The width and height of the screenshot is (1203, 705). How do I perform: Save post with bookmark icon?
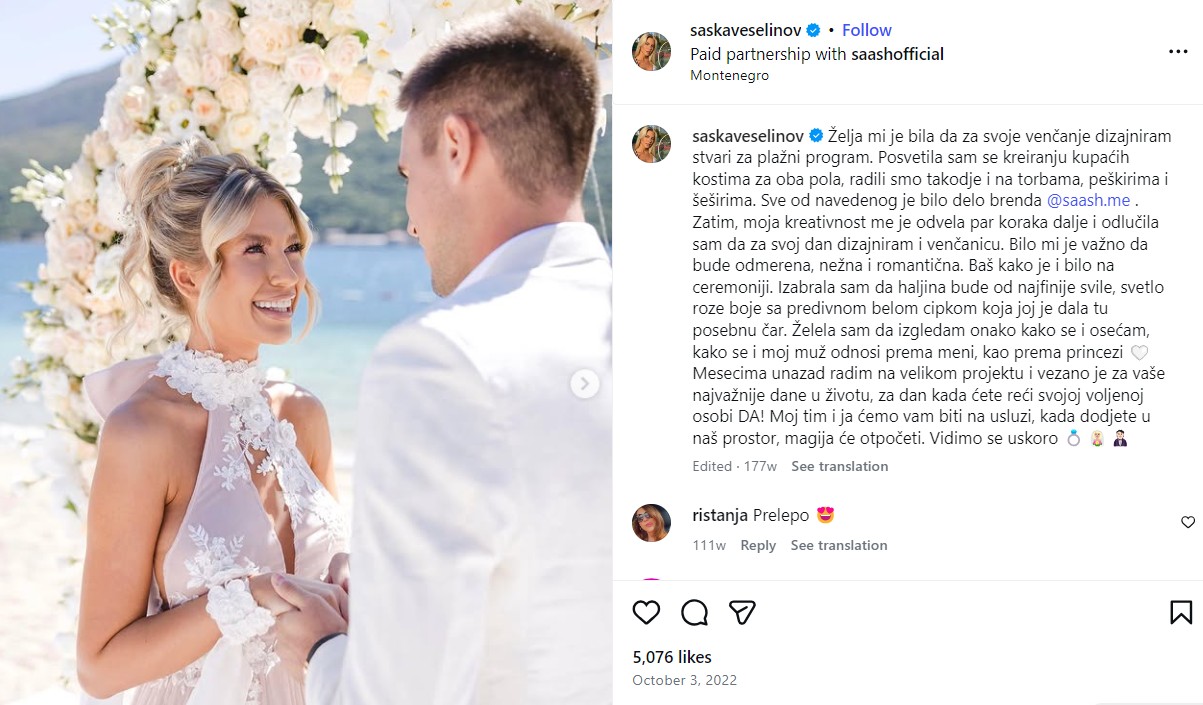pyautogui.click(x=1180, y=612)
